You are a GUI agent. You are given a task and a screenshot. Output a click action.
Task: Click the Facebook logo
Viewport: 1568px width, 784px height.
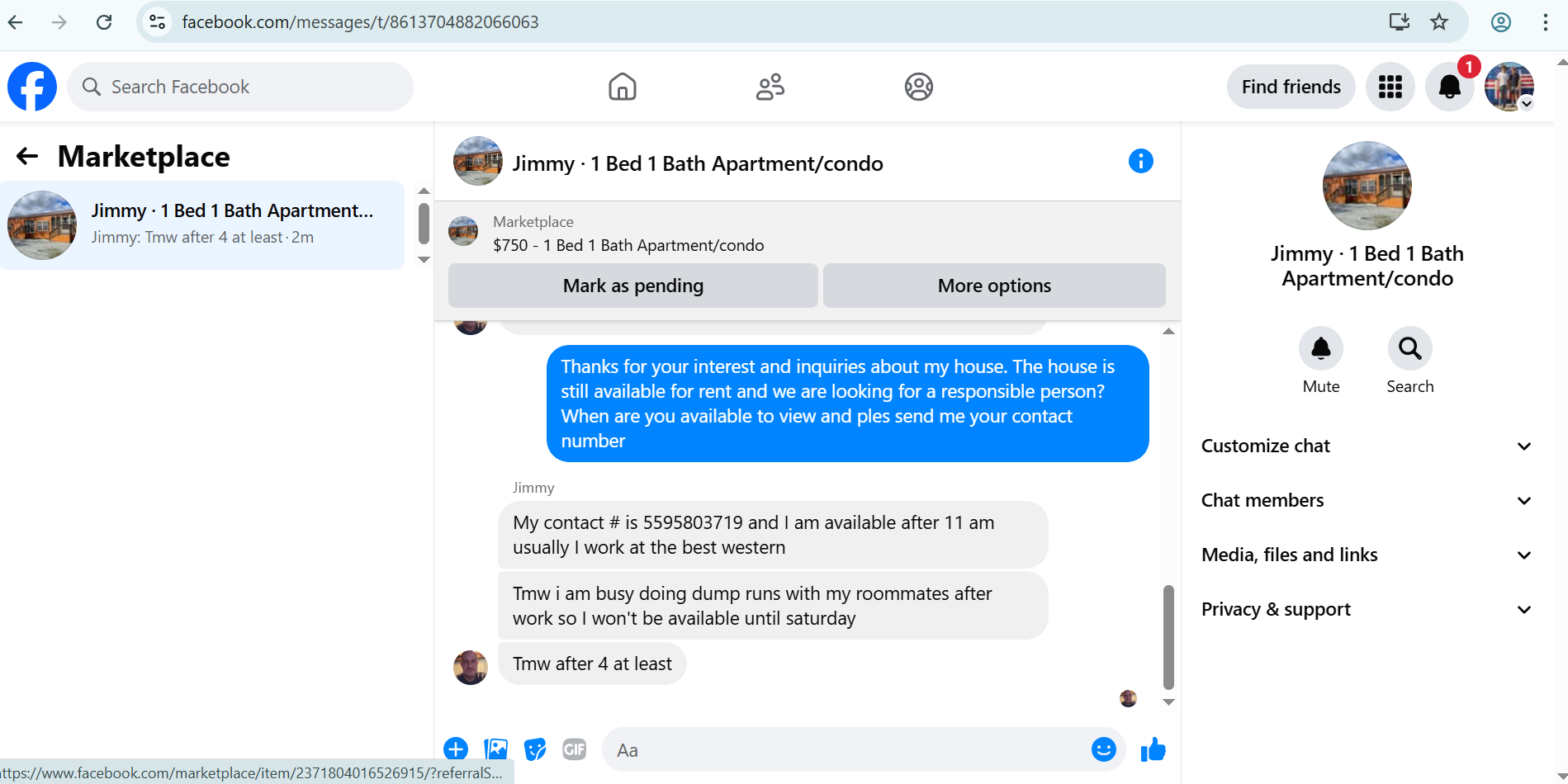(32, 87)
